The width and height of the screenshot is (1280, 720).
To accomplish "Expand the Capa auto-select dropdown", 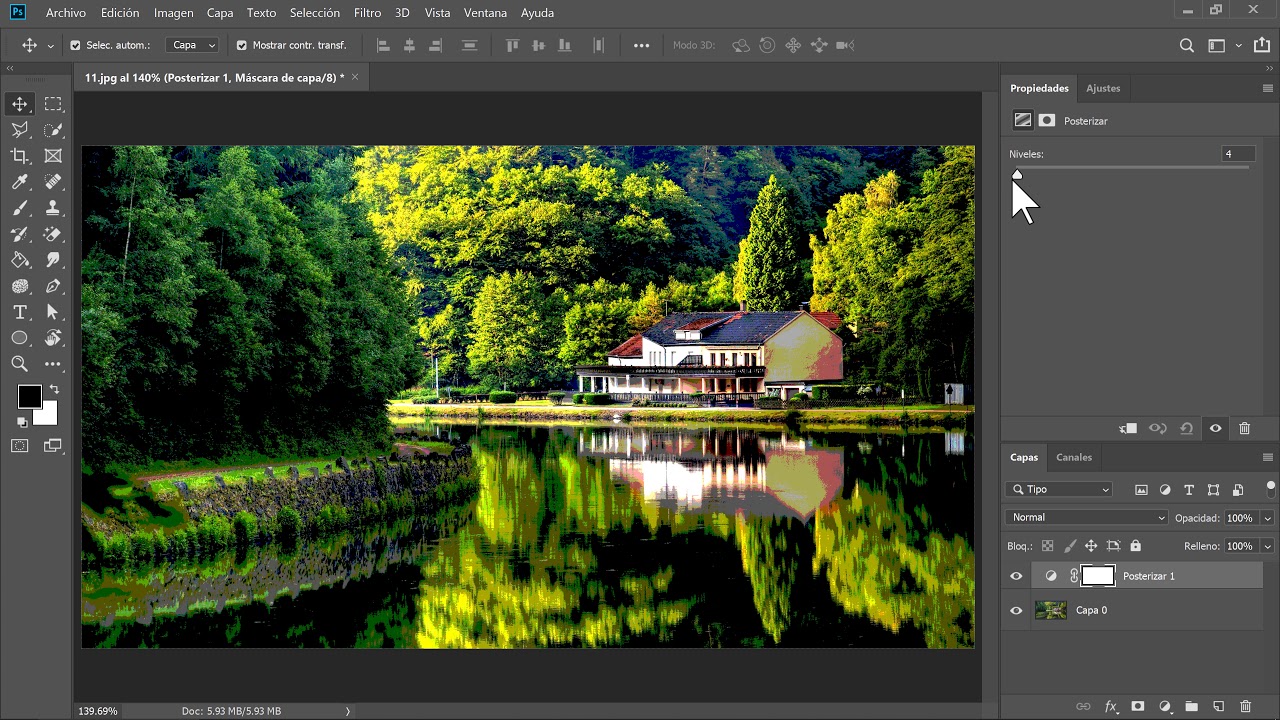I will pyautogui.click(x=192, y=45).
